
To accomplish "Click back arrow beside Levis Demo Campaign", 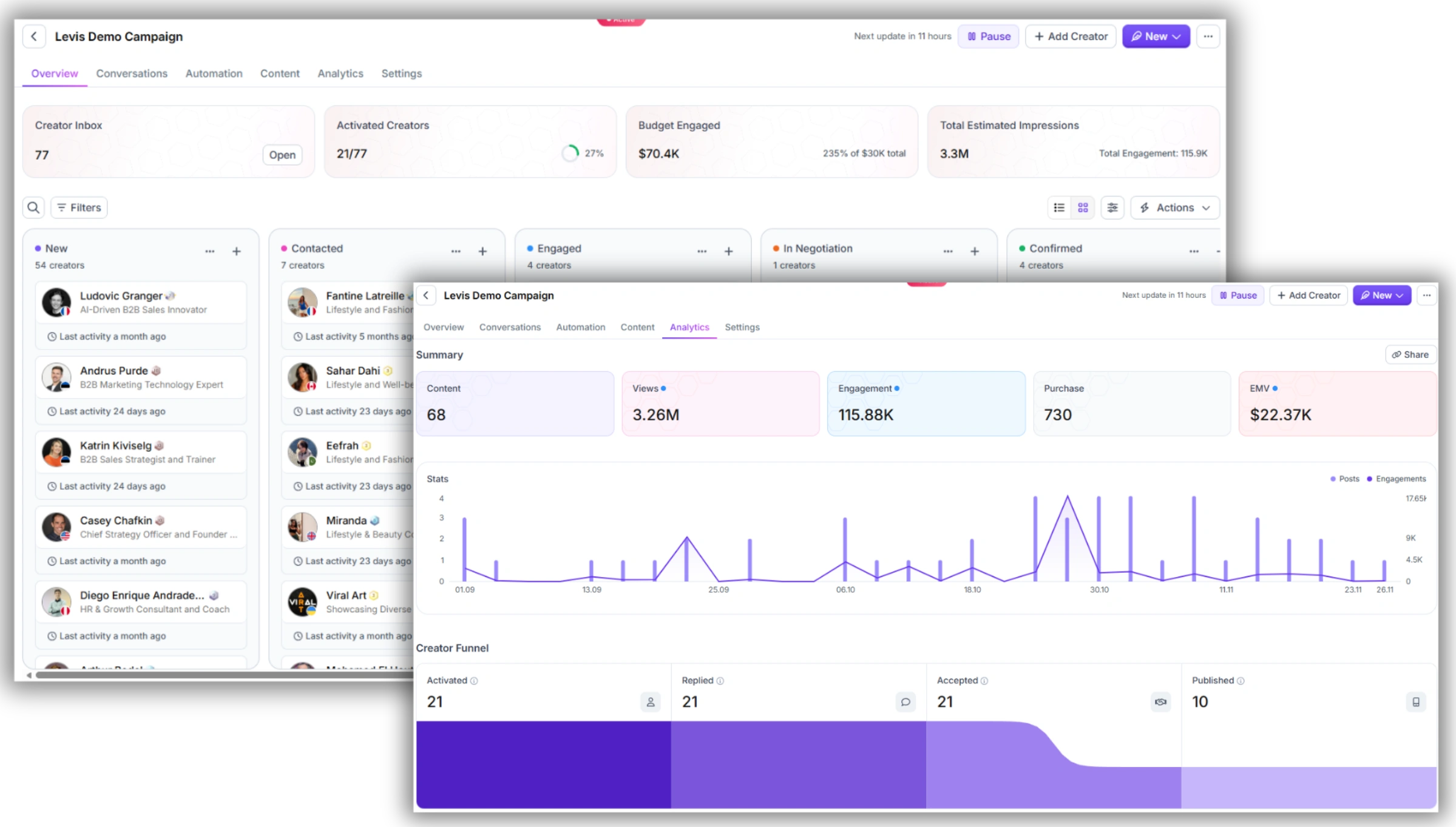I will pyautogui.click(x=34, y=36).
